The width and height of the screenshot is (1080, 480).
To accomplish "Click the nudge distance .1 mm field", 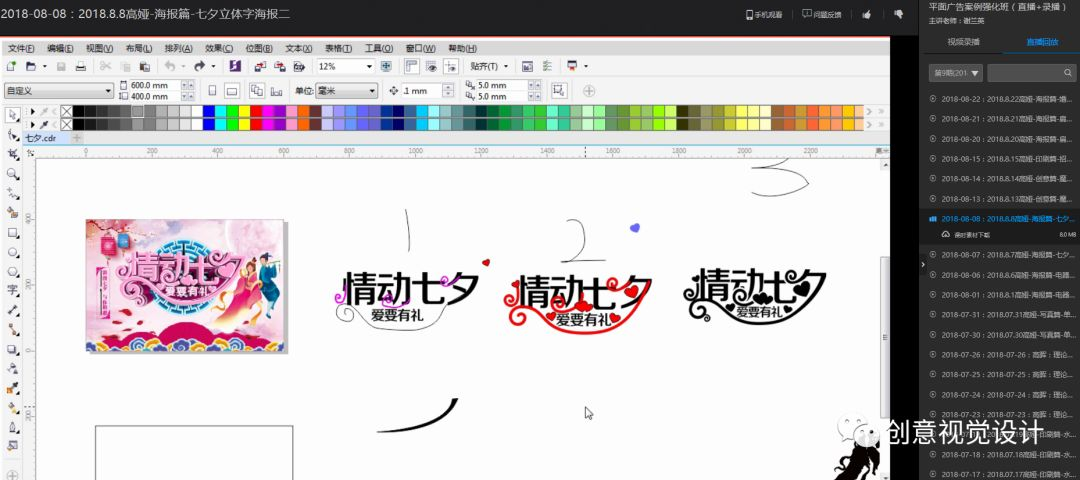I will click(421, 90).
